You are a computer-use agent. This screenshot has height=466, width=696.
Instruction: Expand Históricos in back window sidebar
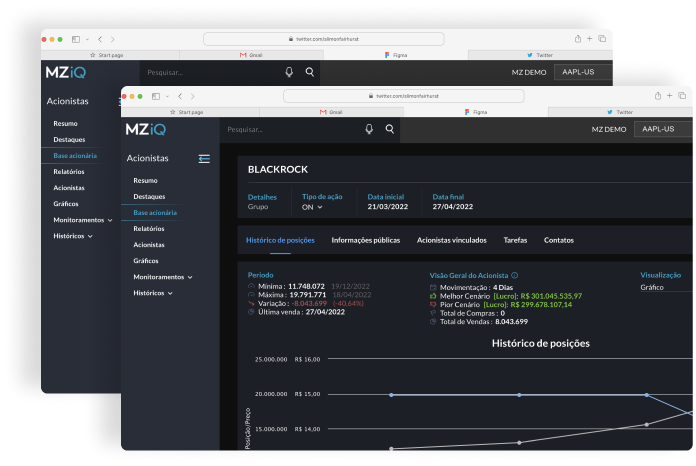(73, 236)
